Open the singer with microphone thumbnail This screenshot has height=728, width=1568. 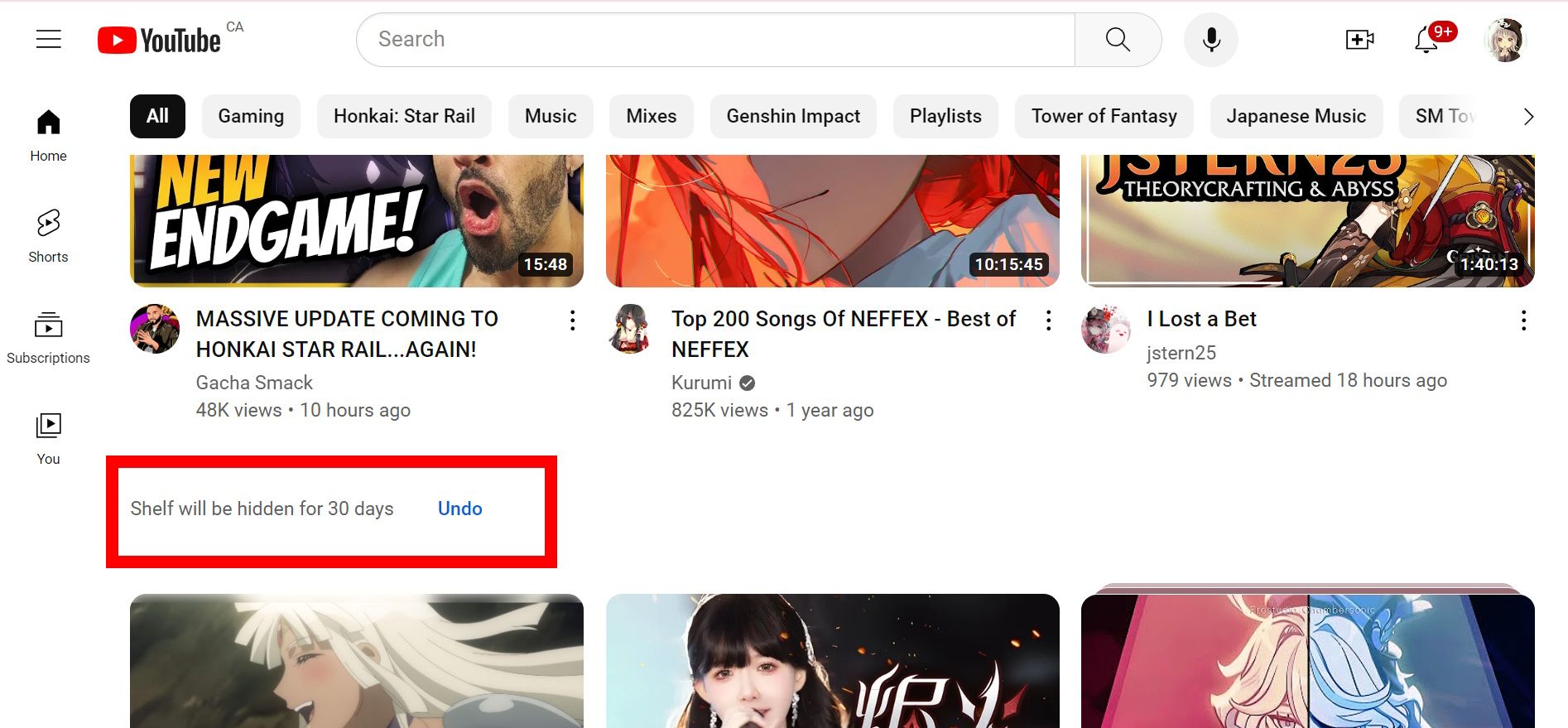pyautogui.click(x=833, y=661)
